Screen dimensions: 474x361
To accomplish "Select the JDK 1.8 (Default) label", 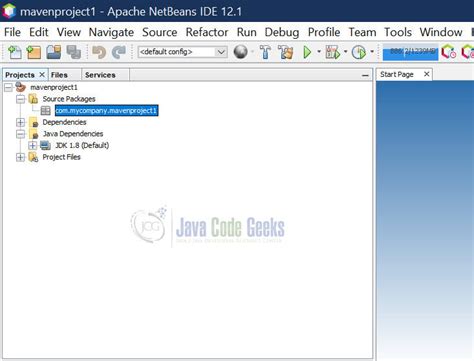I will point(82,145).
